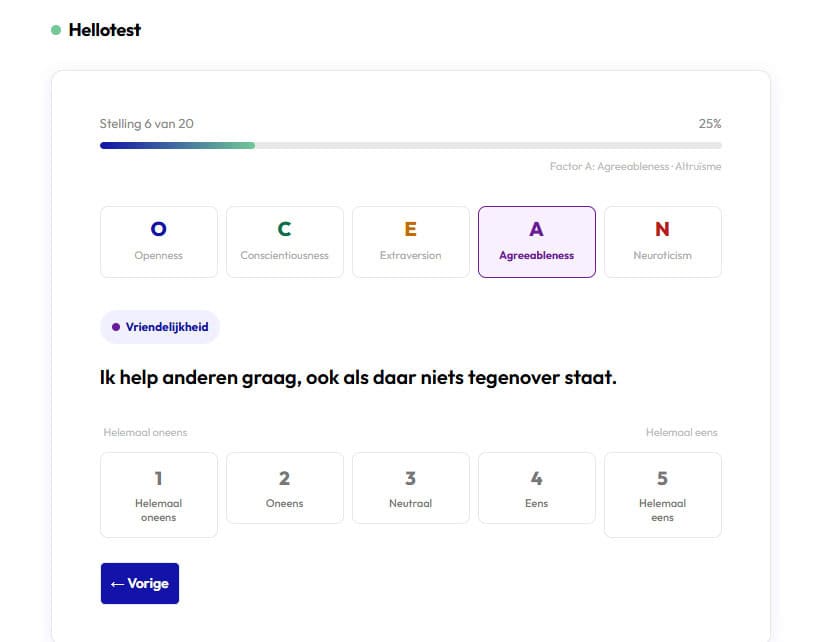Select answer 5 Helemaal eens
The image size is (831, 642).
663,495
